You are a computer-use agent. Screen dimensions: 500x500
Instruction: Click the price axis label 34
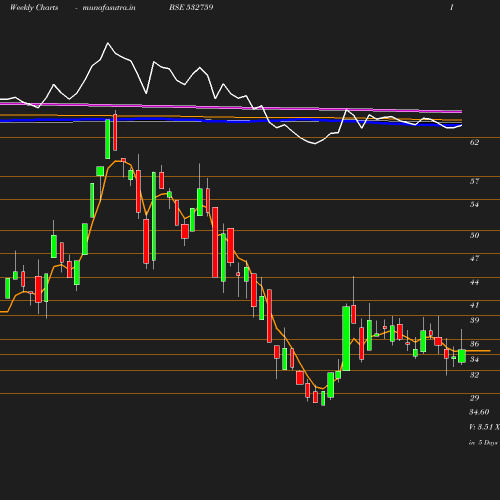474,359
